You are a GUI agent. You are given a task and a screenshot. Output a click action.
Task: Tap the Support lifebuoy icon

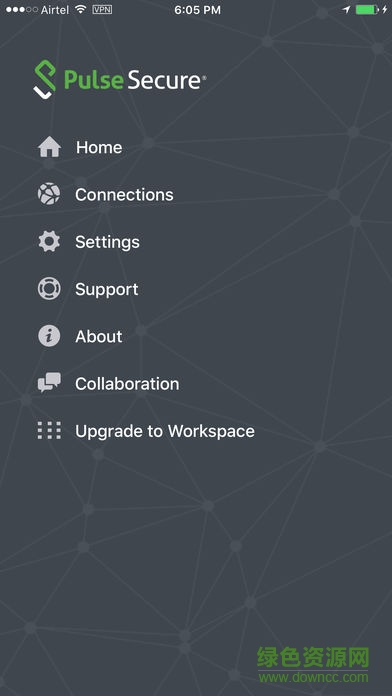[49, 289]
